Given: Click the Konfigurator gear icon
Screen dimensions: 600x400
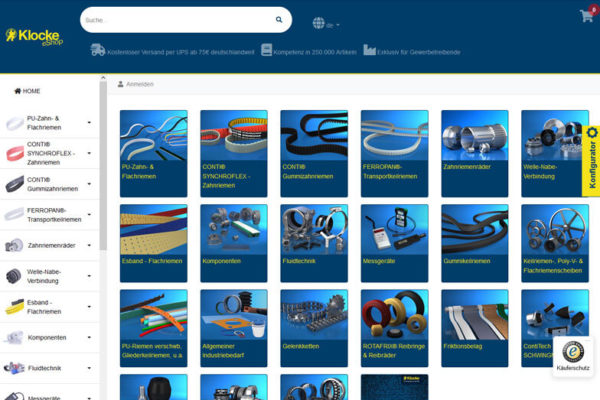Looking at the screenshot, I should click(x=592, y=133).
